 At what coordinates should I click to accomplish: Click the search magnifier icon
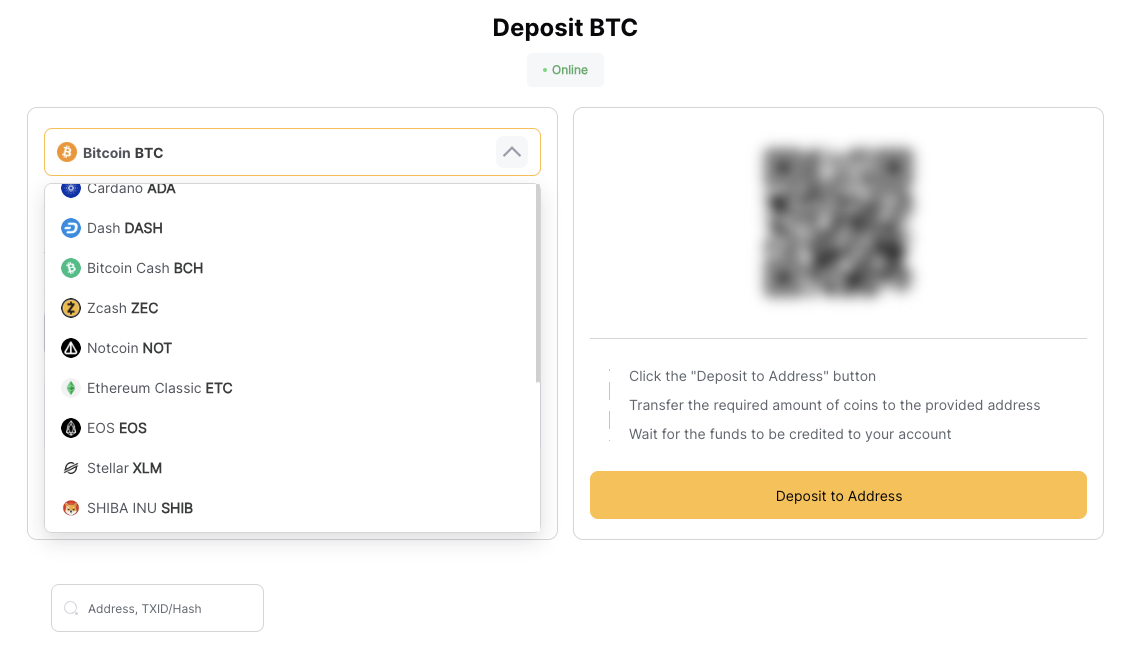click(x=70, y=607)
